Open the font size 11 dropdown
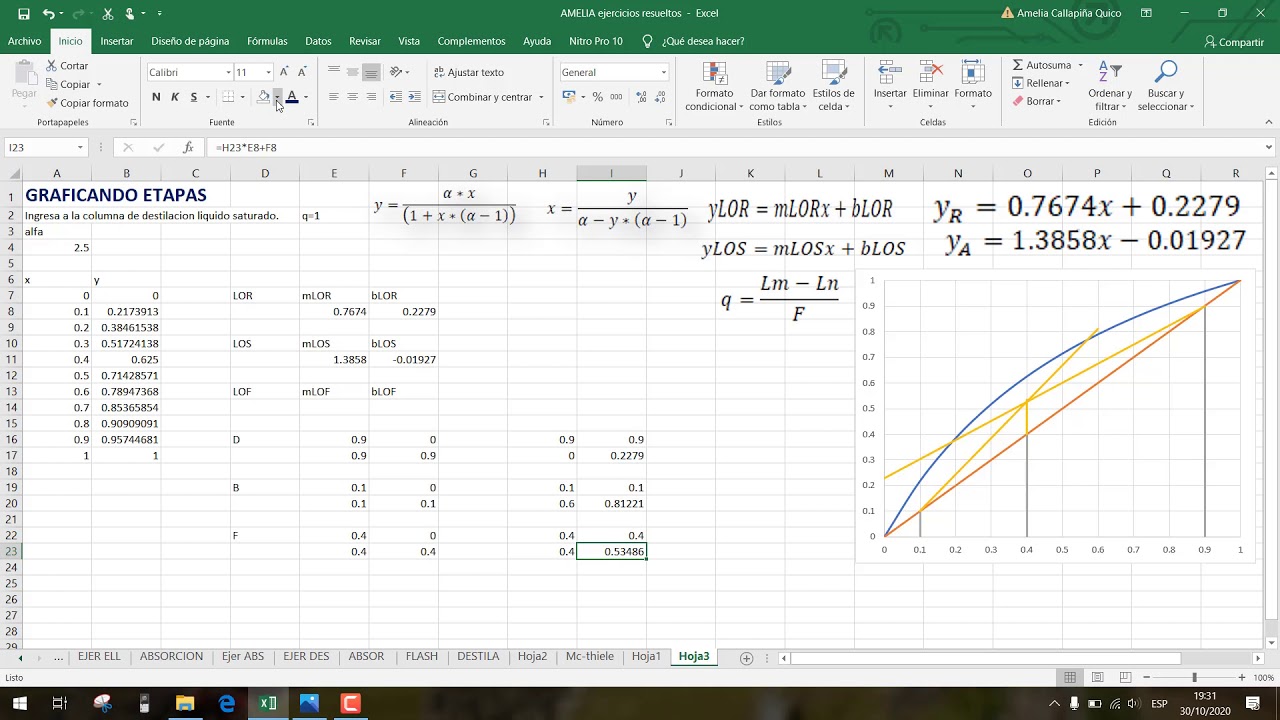The image size is (1280, 720). click(268, 72)
